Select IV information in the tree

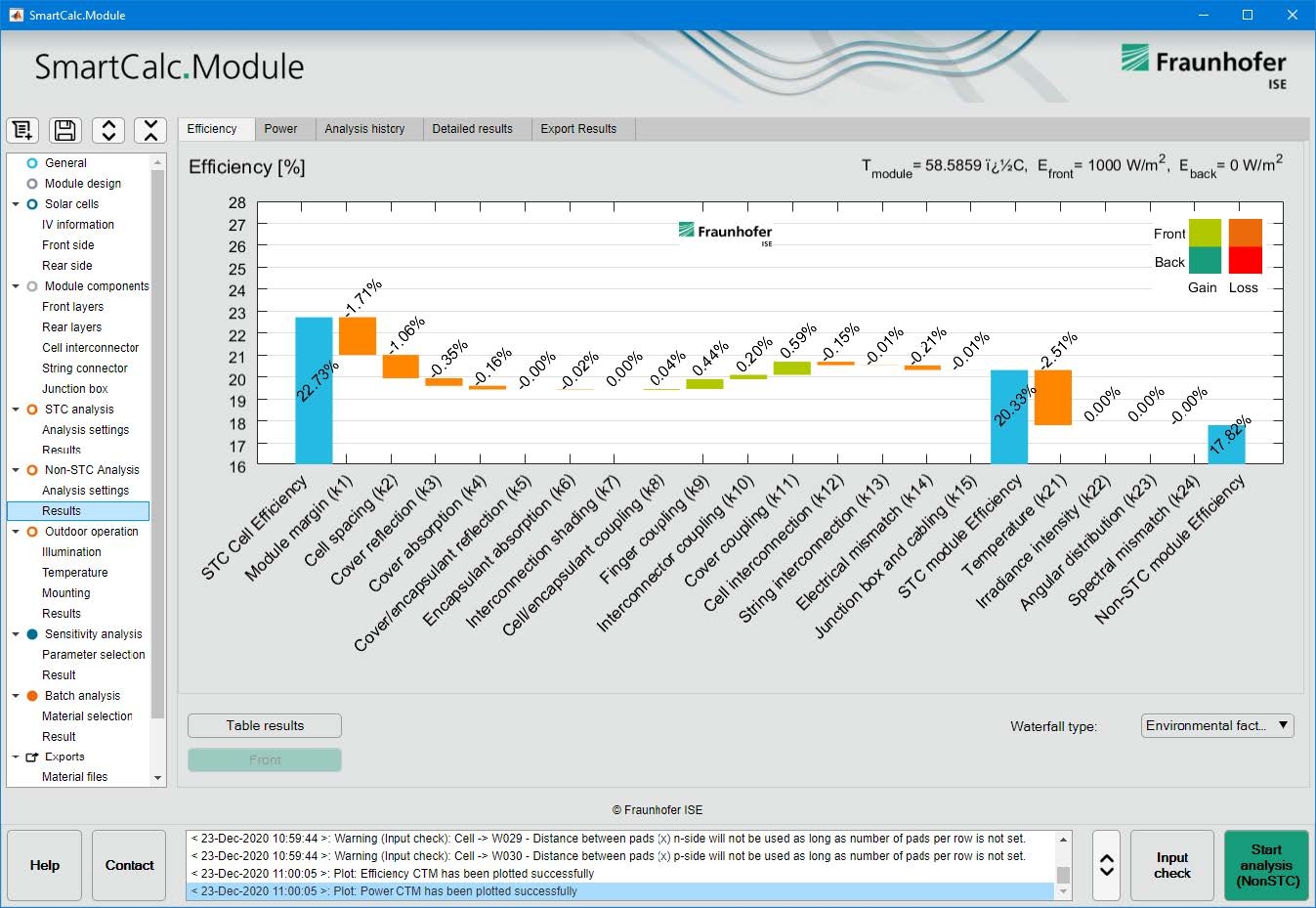78,225
